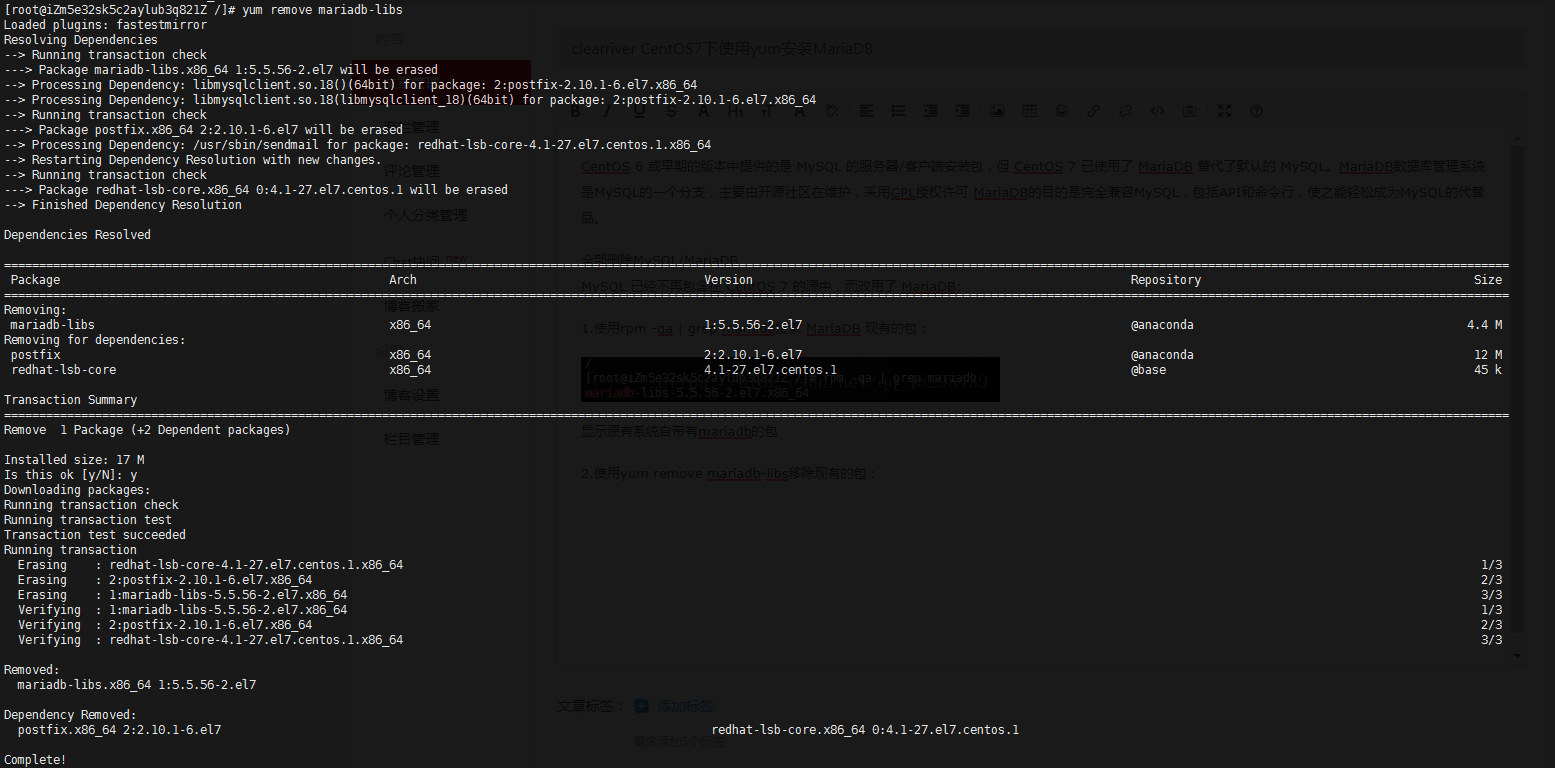Click help question-mark icon in editor toolbar

pyautogui.click(x=1255, y=111)
